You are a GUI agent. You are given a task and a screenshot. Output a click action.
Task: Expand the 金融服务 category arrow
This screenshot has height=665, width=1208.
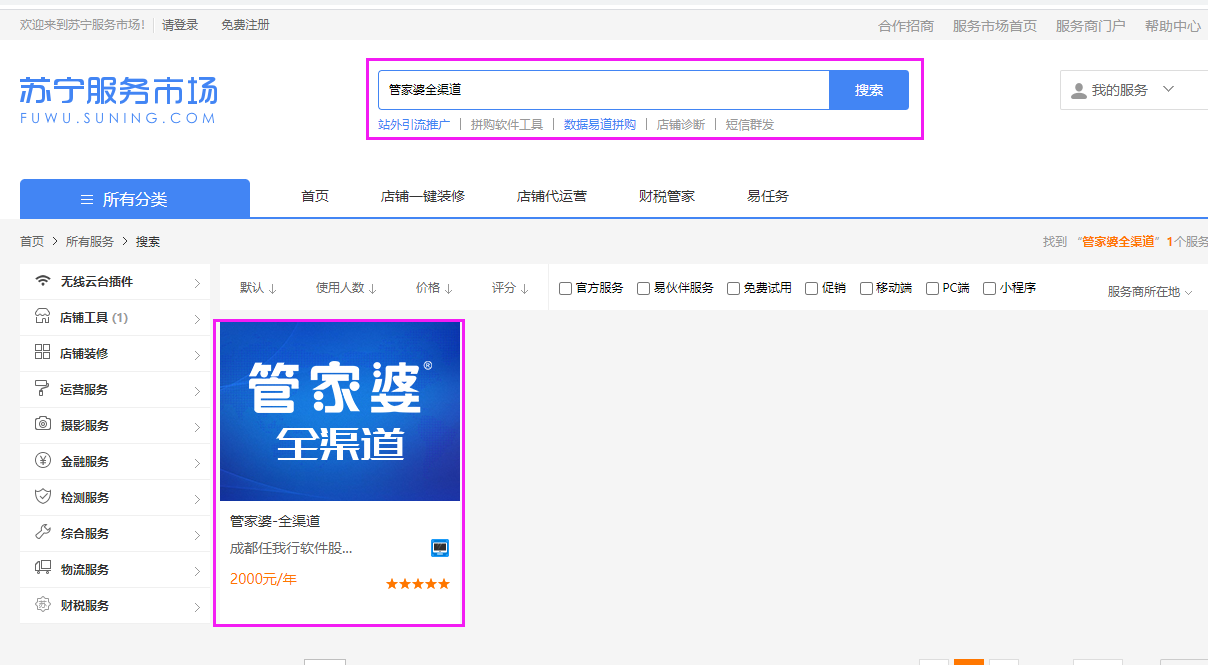pos(197,463)
